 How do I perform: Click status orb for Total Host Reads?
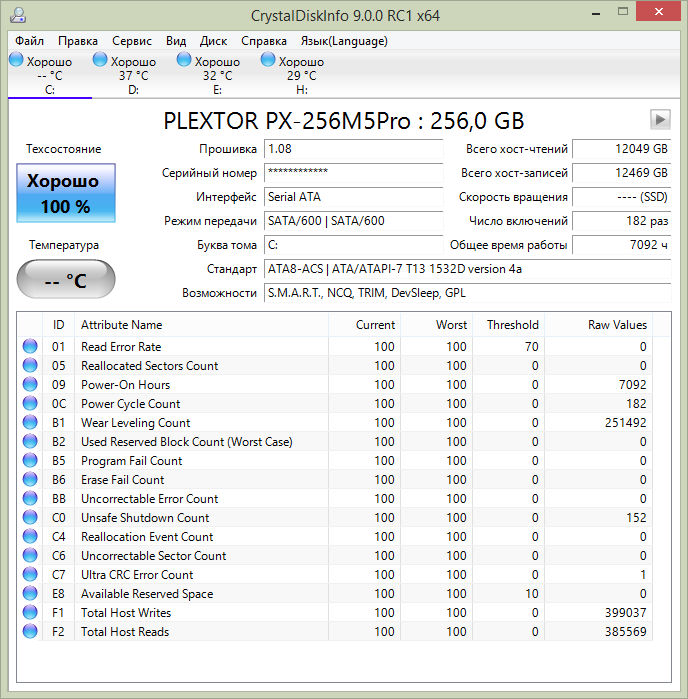tap(30, 631)
